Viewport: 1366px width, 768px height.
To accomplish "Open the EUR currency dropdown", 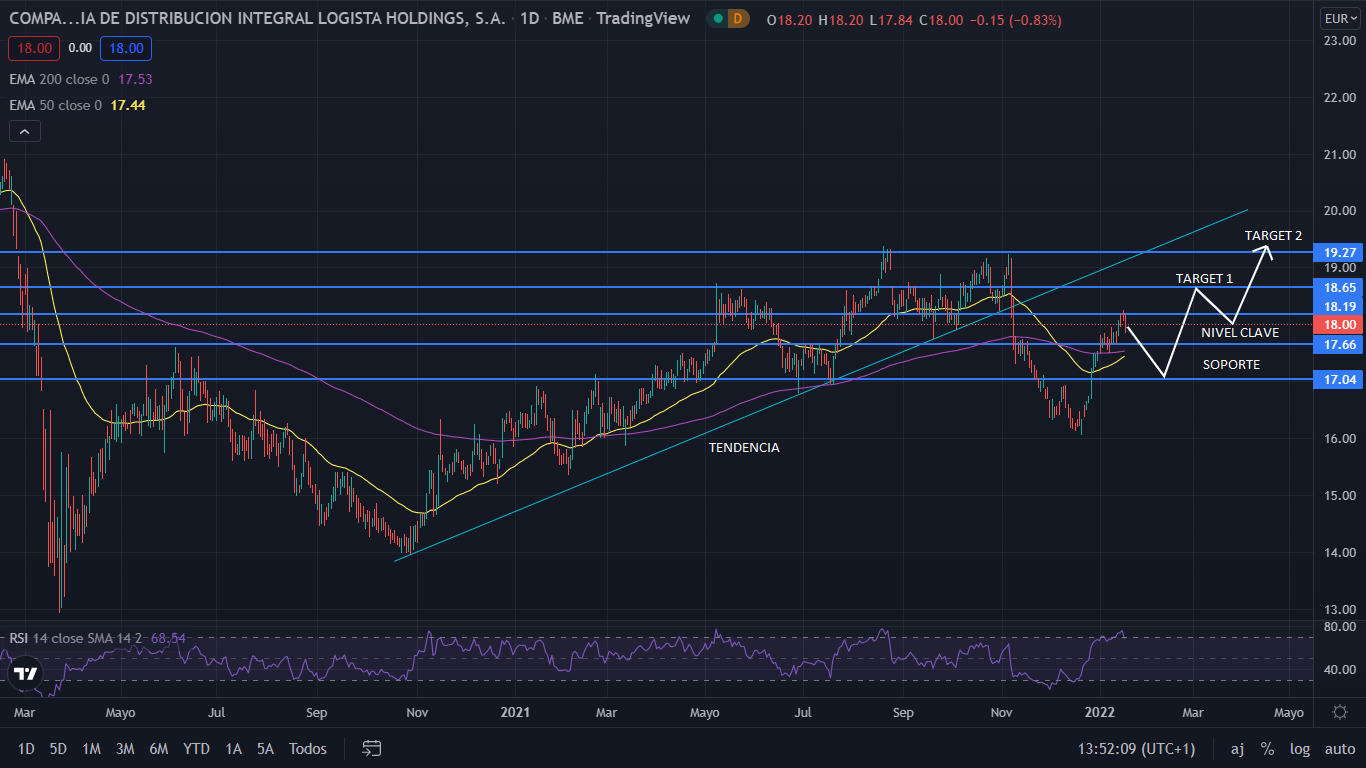I will click(1339, 18).
